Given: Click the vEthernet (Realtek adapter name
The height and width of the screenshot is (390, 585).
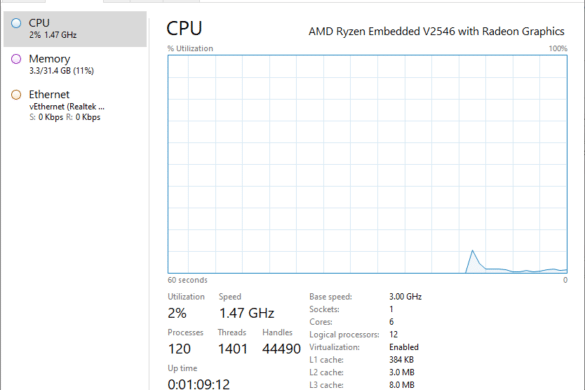Looking at the screenshot, I should tap(67, 107).
